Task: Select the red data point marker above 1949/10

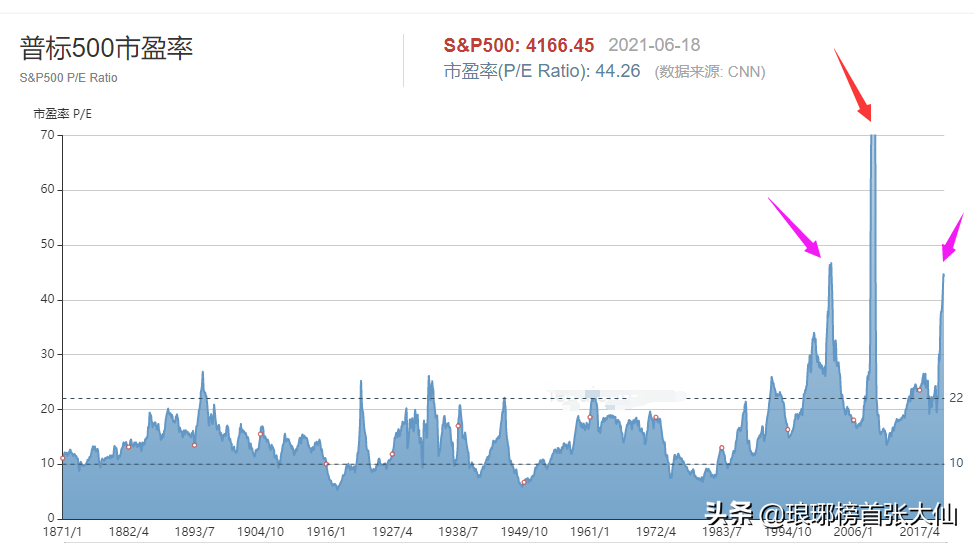Action: pyautogui.click(x=524, y=482)
